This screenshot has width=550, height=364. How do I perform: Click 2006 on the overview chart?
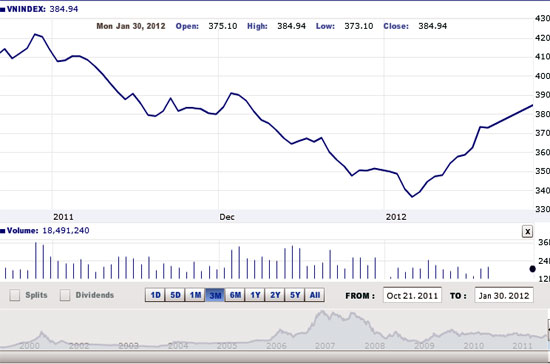pos(276,346)
